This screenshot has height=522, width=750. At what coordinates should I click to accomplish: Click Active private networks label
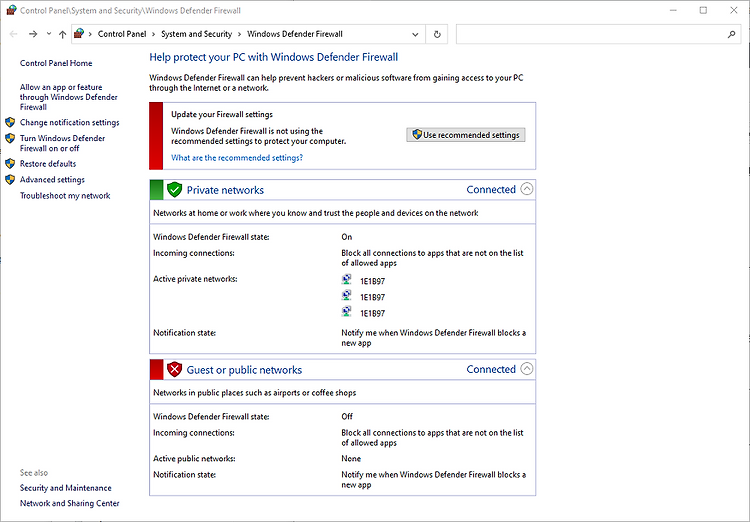(195, 279)
